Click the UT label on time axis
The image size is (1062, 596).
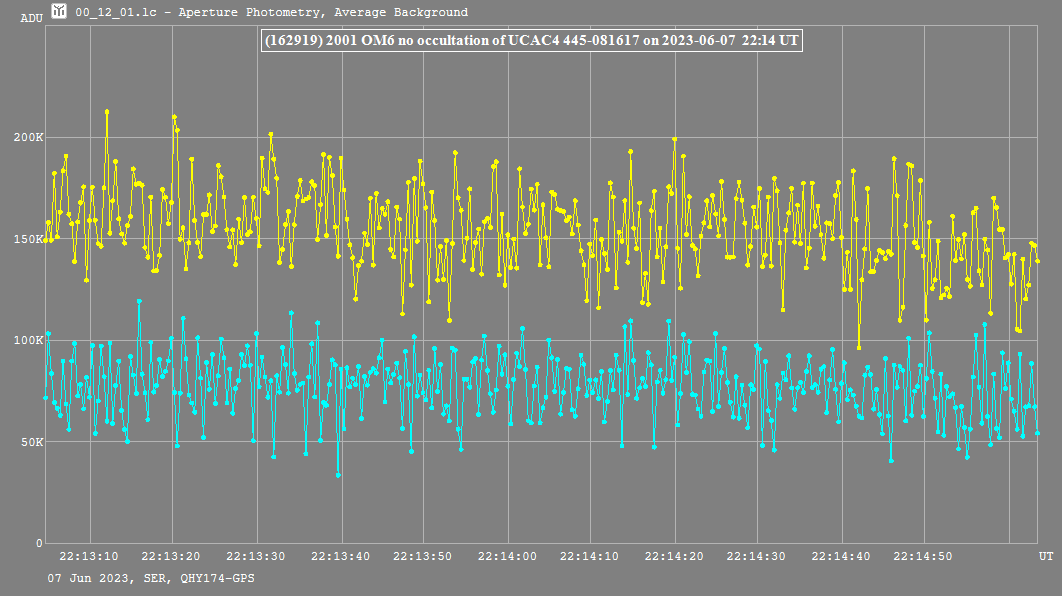click(1045, 556)
